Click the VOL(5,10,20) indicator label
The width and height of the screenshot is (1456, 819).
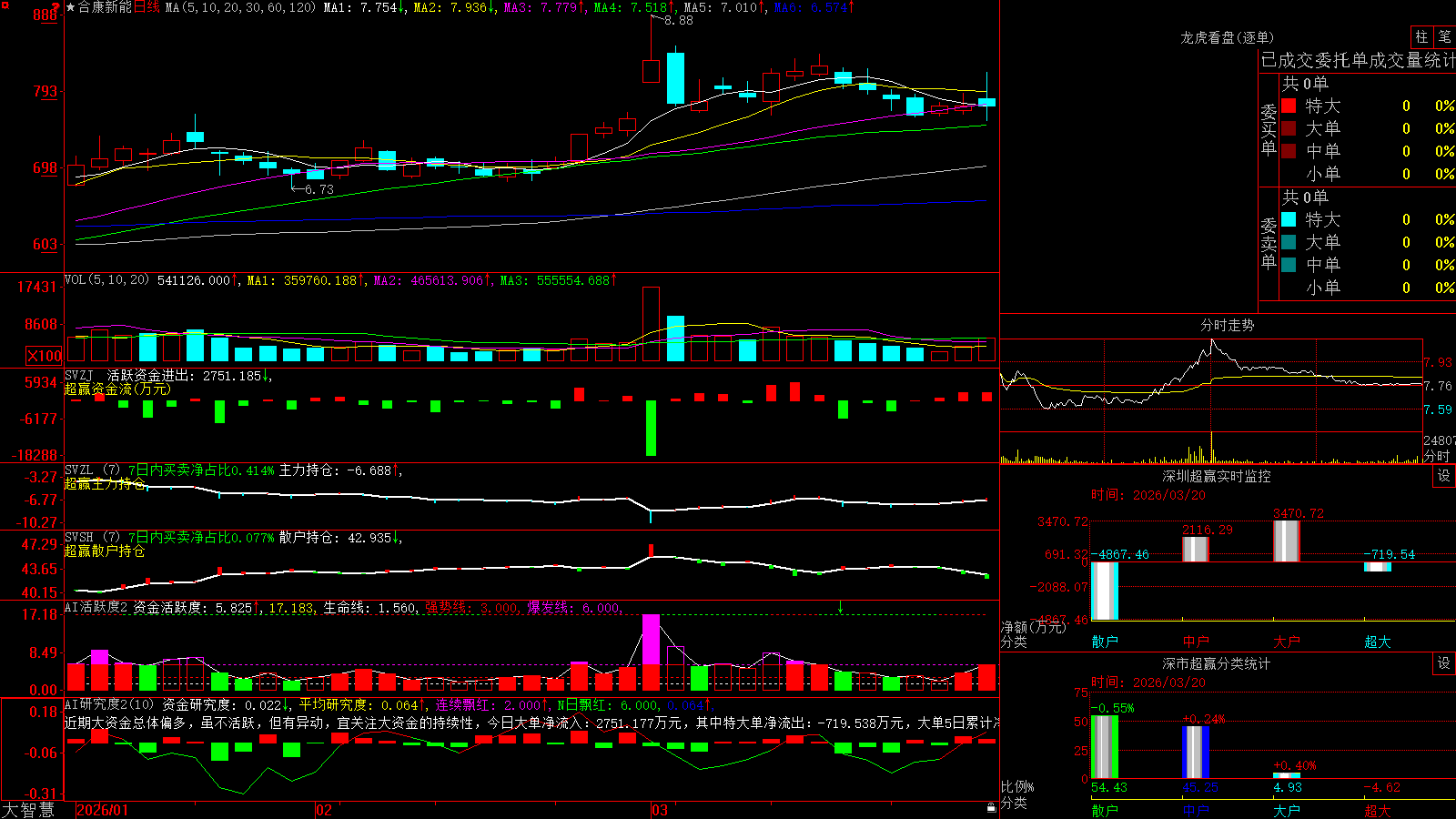[x=107, y=280]
